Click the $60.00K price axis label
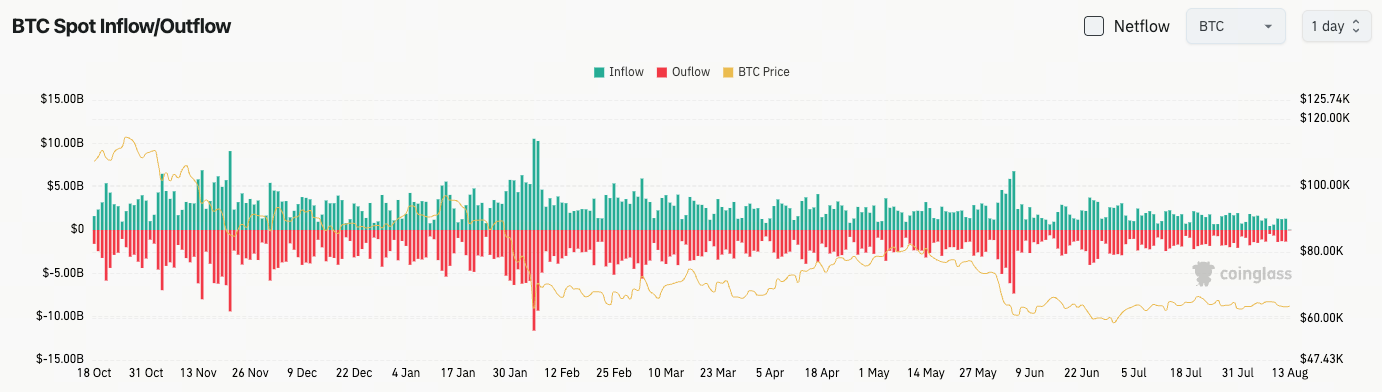This screenshot has height=392, width=1382. pos(1322,318)
